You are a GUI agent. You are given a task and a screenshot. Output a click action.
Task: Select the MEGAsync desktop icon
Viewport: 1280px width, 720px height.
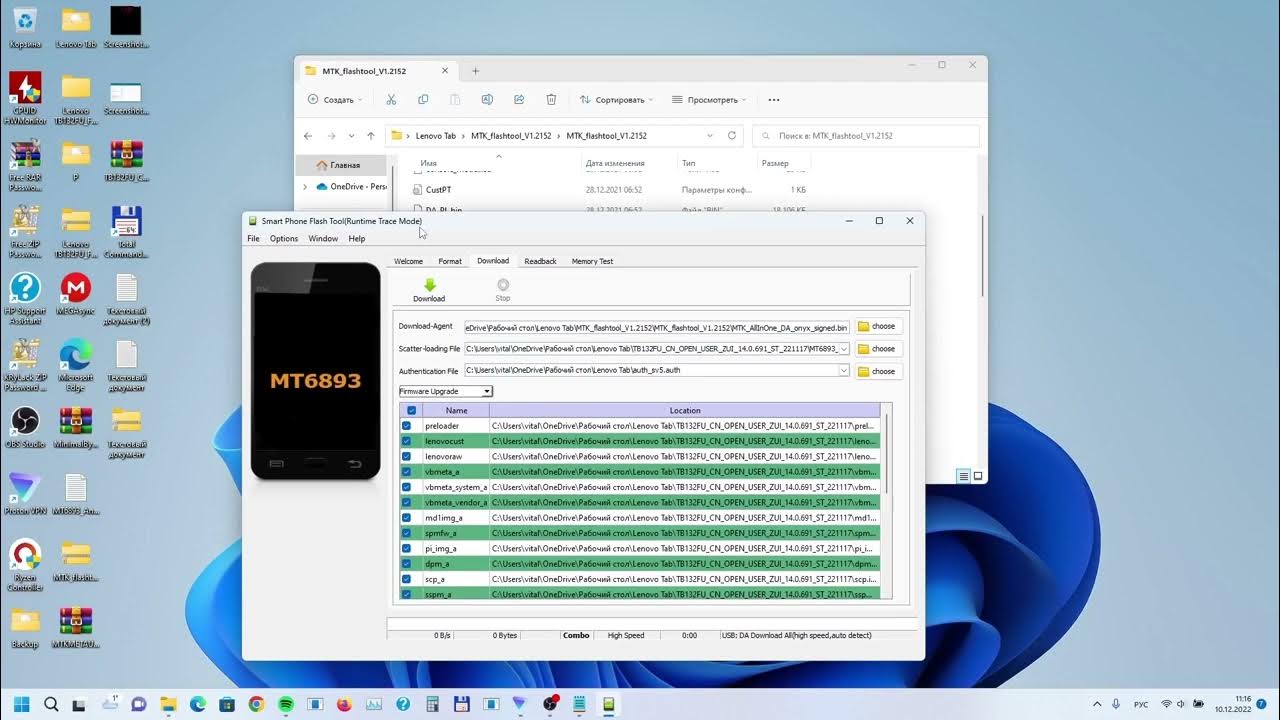(x=75, y=295)
